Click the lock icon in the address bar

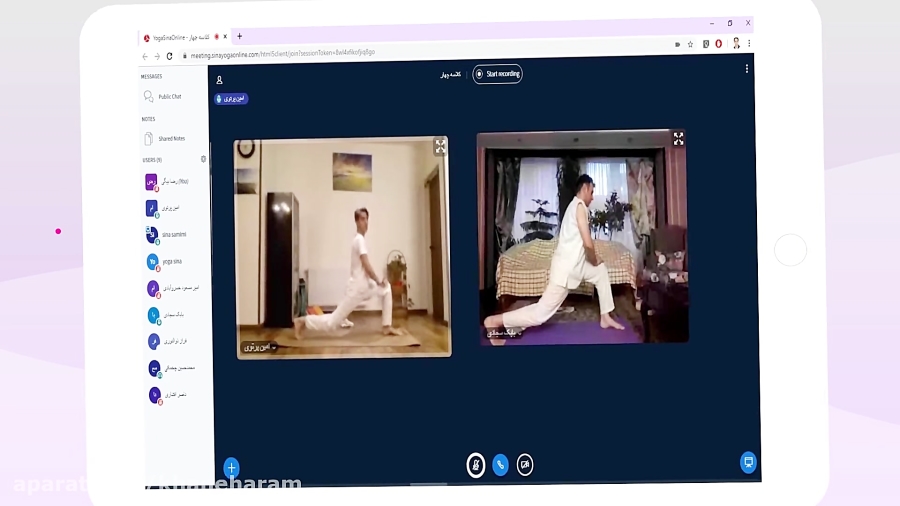coord(184,56)
